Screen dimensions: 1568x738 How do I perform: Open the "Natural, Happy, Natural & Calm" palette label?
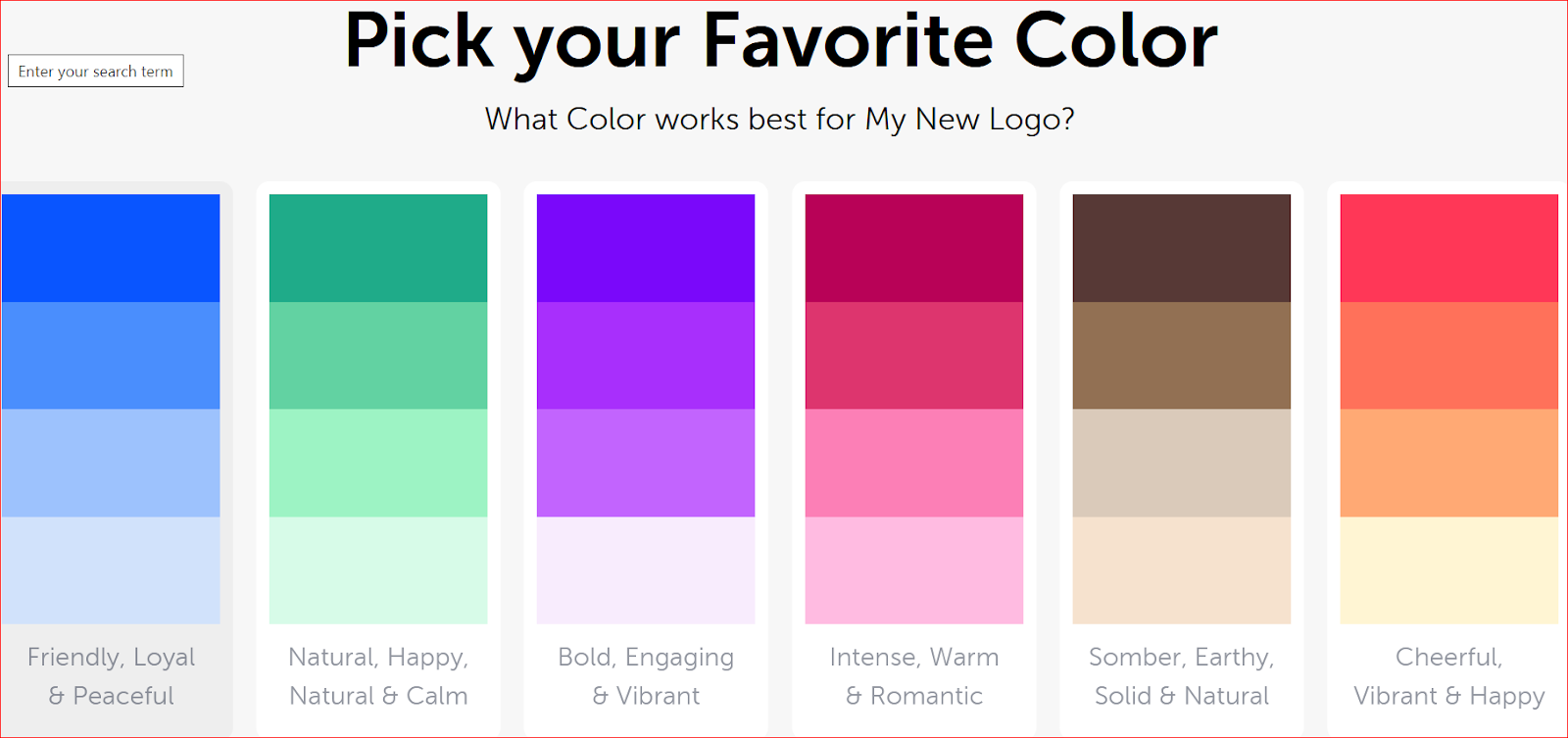[x=378, y=676]
